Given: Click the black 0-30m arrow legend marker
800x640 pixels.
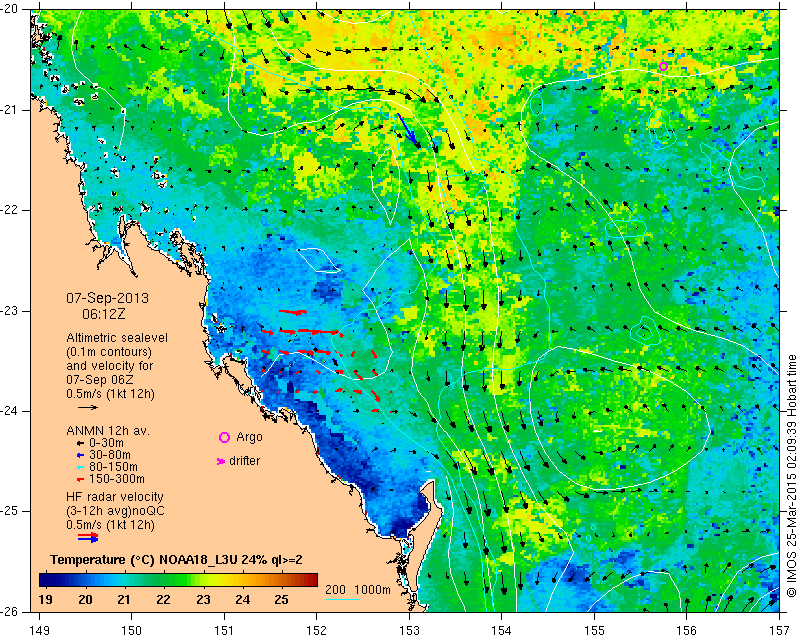Looking at the screenshot, I should point(80,444).
